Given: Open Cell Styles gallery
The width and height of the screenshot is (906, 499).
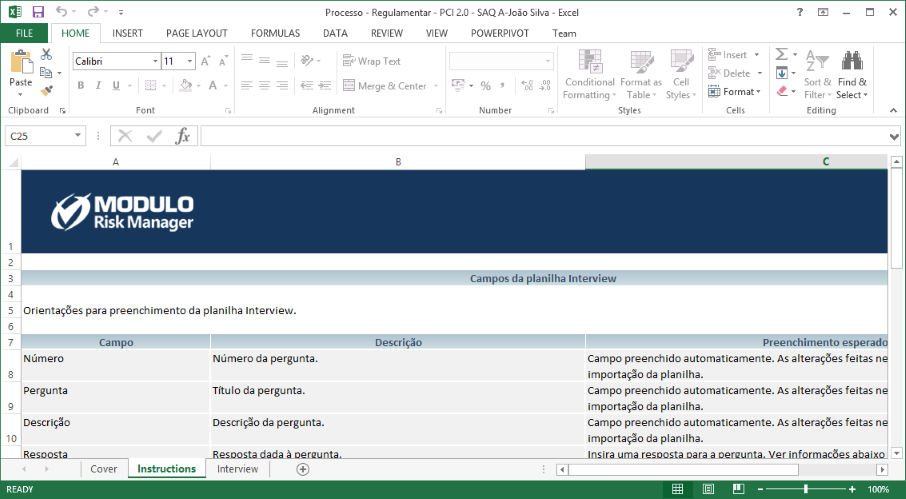Looking at the screenshot, I should [x=681, y=75].
